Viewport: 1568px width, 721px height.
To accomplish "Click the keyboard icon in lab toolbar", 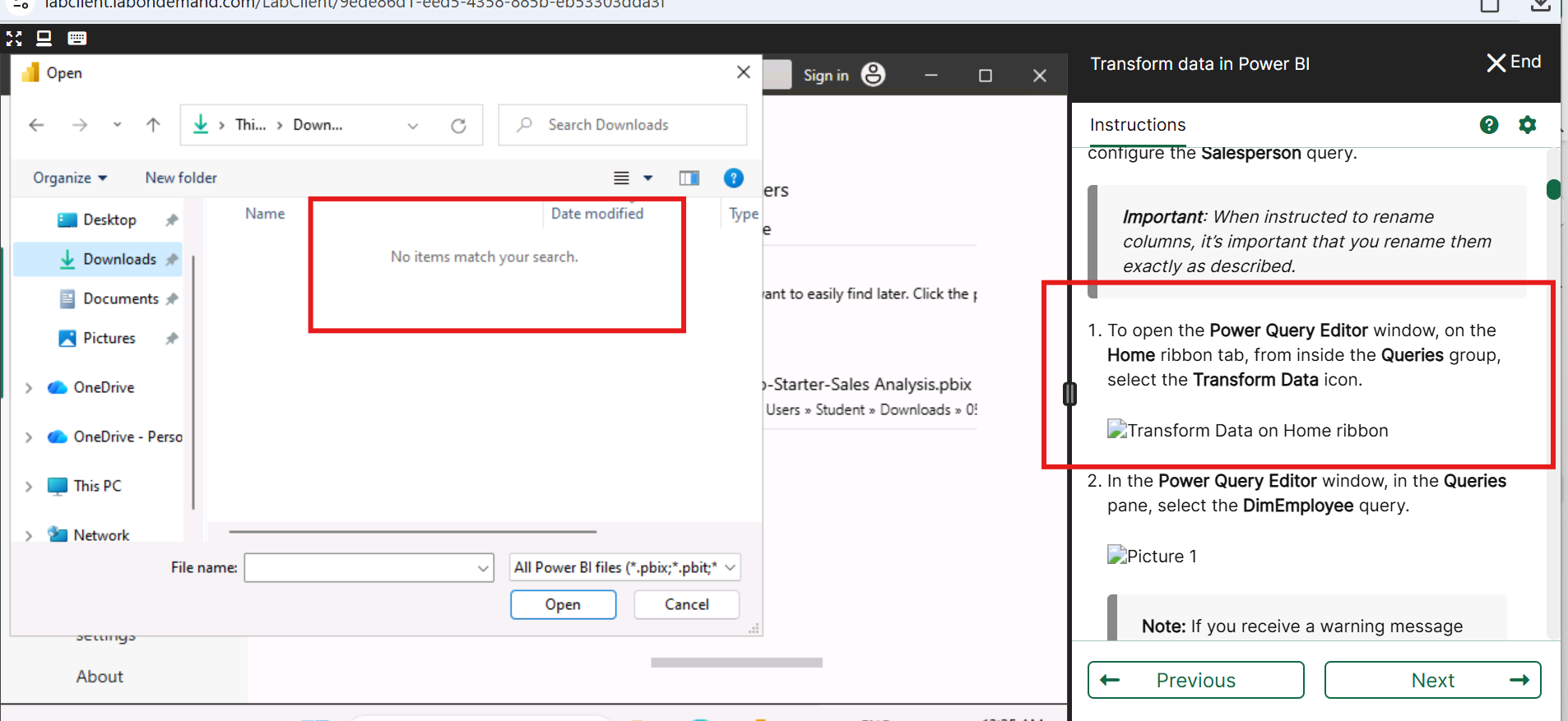I will pos(77,38).
